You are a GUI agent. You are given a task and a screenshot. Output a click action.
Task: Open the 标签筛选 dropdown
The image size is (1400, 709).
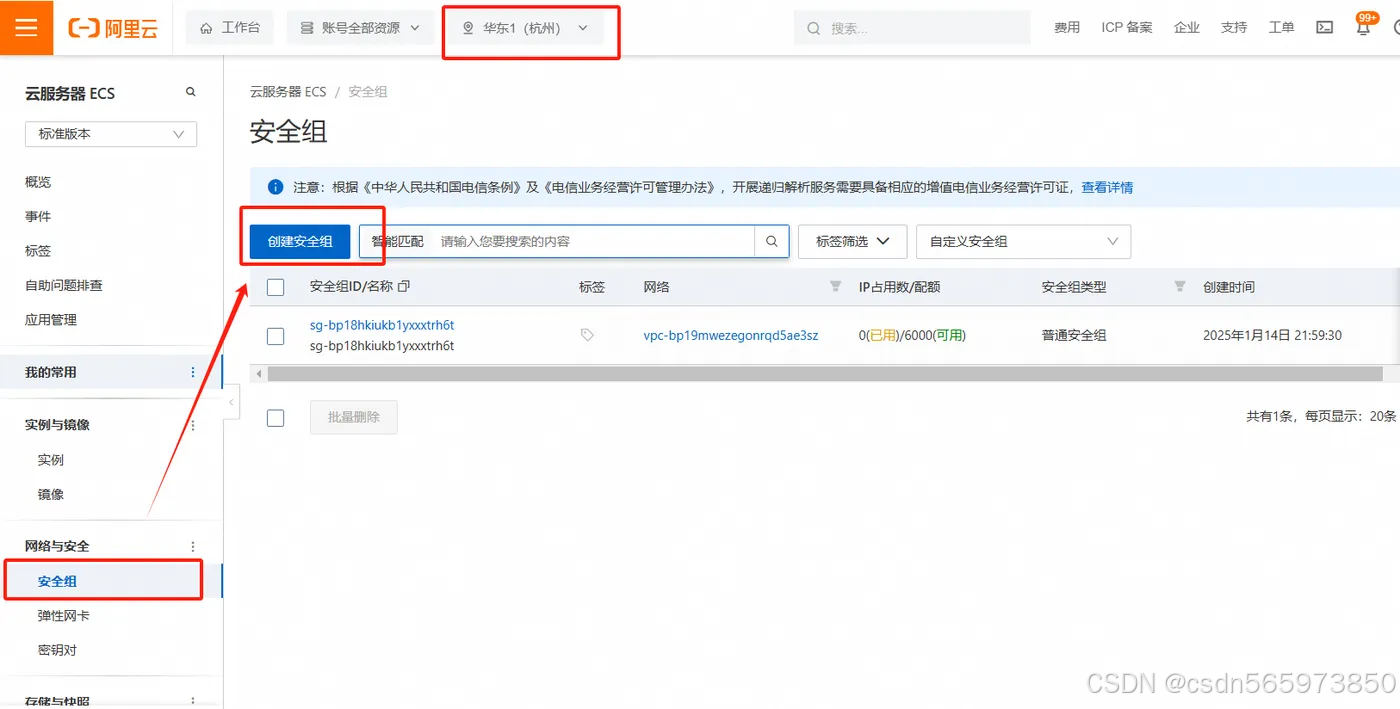coord(851,241)
